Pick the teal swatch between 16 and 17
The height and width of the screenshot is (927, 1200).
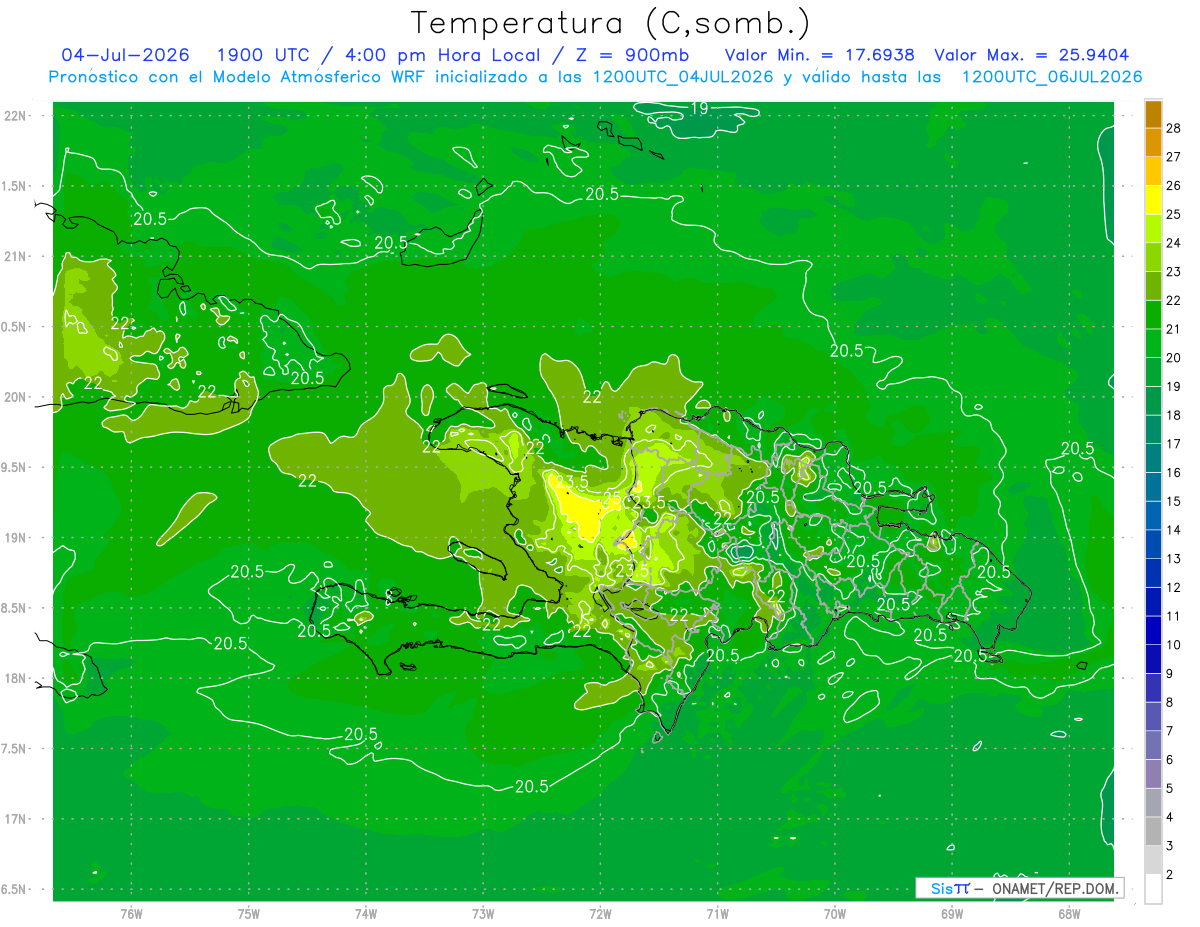click(x=1153, y=458)
